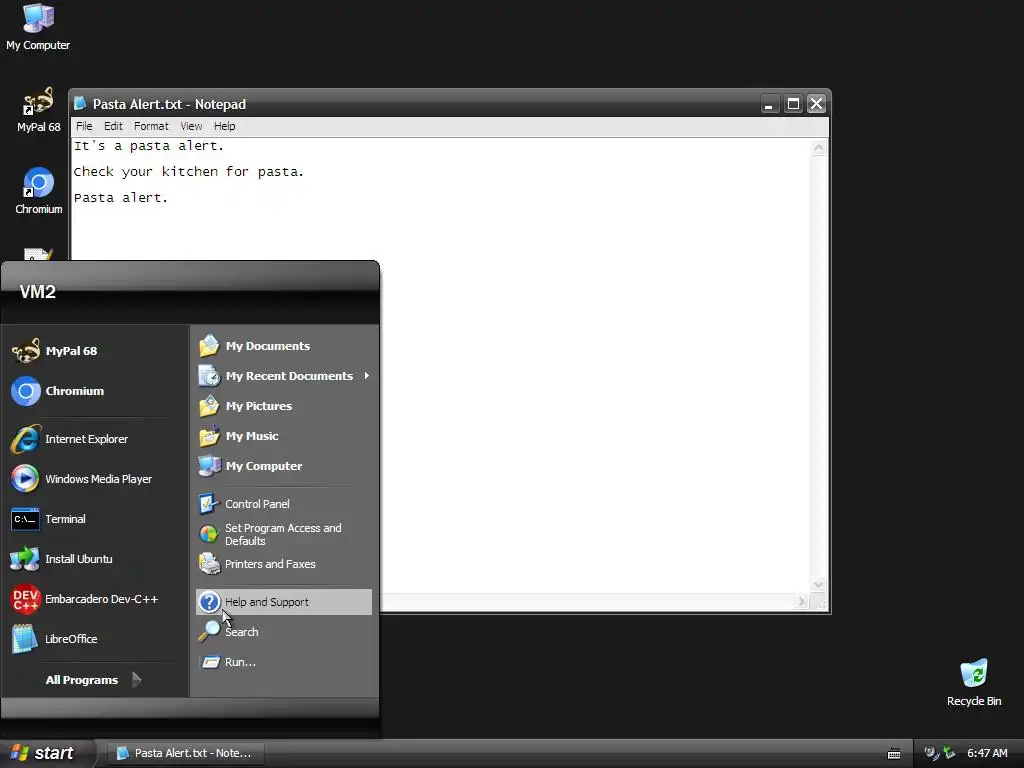Click Notepad vertical scrollbar up arrow

(x=818, y=148)
